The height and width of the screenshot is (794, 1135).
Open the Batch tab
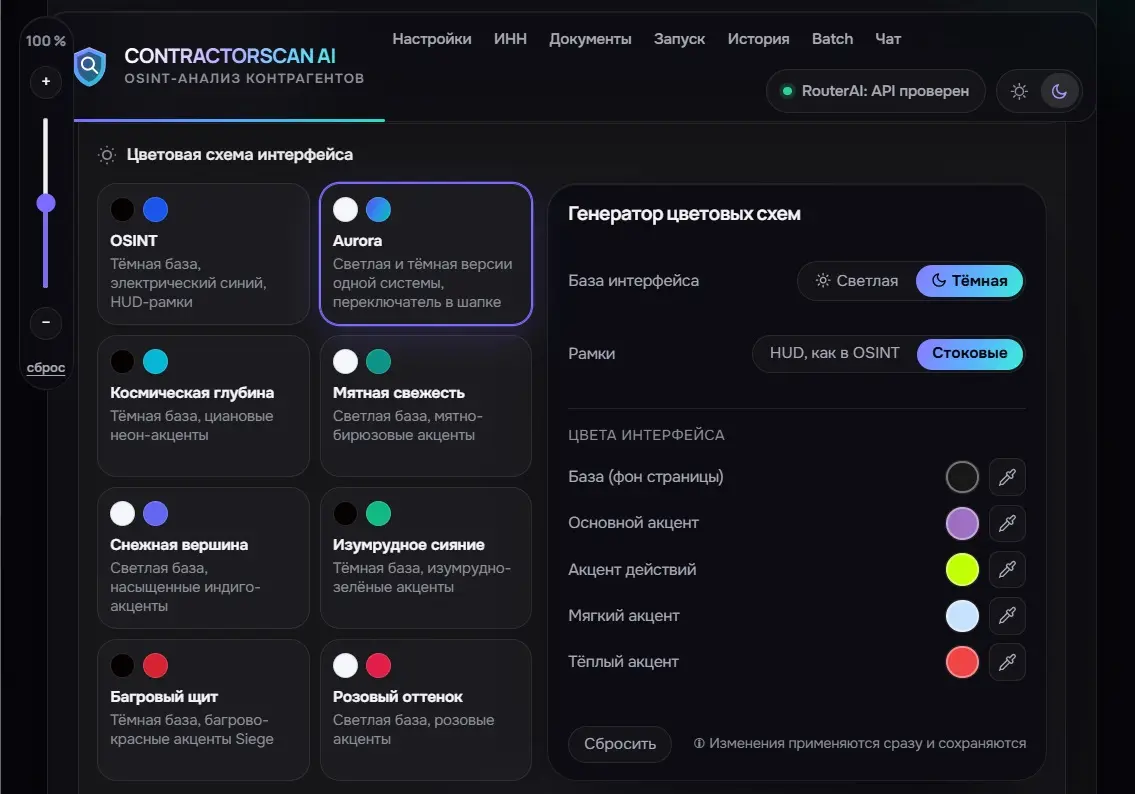click(x=832, y=39)
